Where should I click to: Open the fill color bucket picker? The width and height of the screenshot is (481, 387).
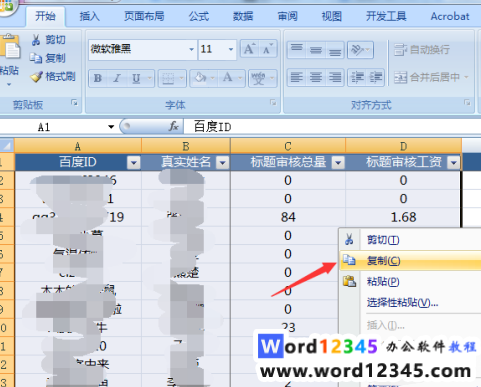click(x=201, y=78)
